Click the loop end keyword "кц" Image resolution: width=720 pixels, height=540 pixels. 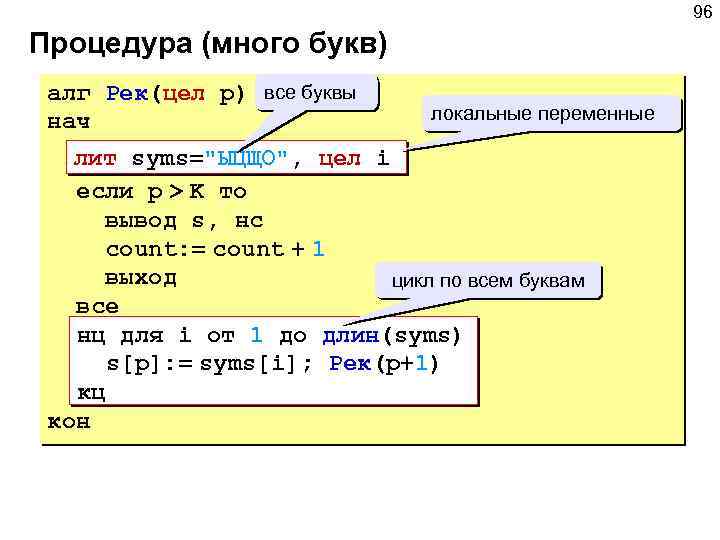91,394
